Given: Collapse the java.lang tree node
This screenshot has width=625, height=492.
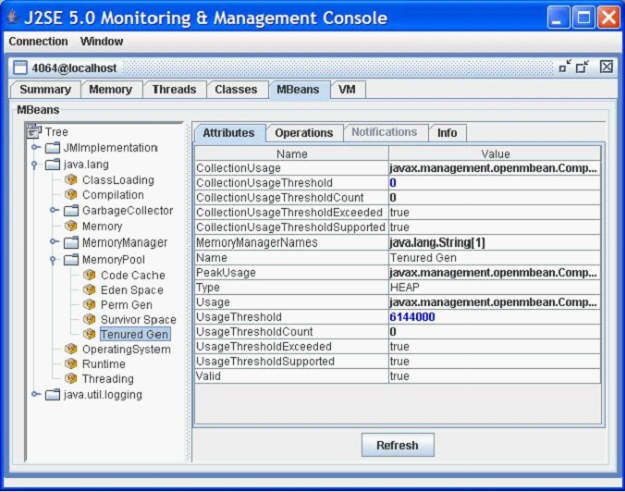Looking at the screenshot, I should coord(35,164).
